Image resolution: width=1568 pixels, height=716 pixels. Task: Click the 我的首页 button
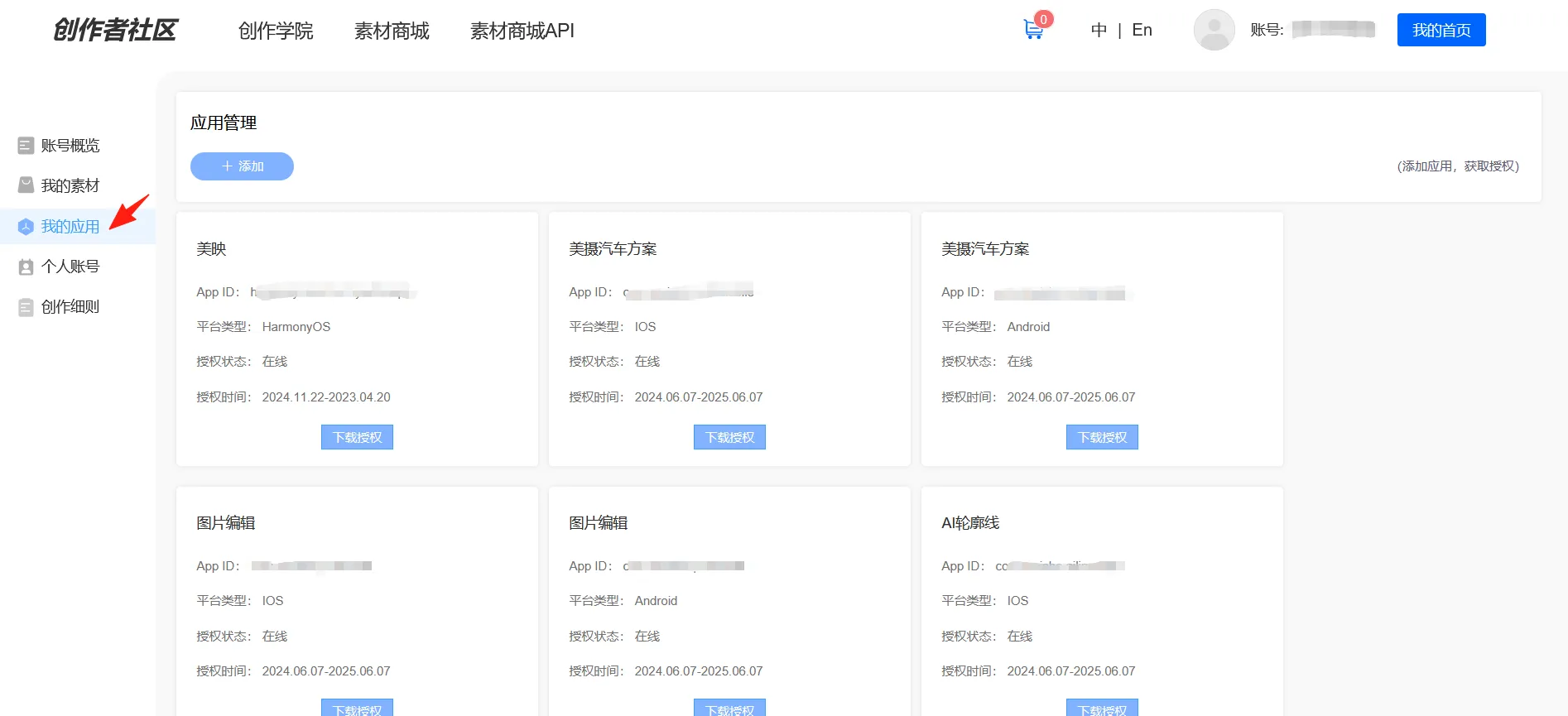[x=1441, y=30]
